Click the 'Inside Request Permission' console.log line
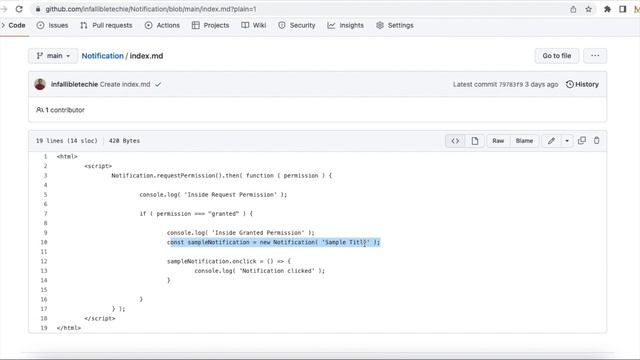This screenshot has width=640, height=360. (213, 195)
